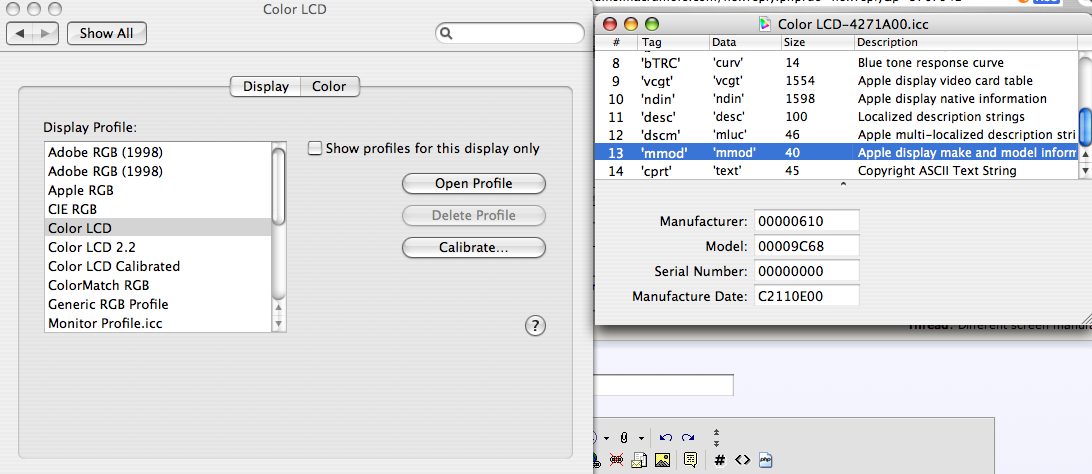Insert email link icon in editor
Image resolution: width=1092 pixels, height=474 pixels.
[x=639, y=459]
